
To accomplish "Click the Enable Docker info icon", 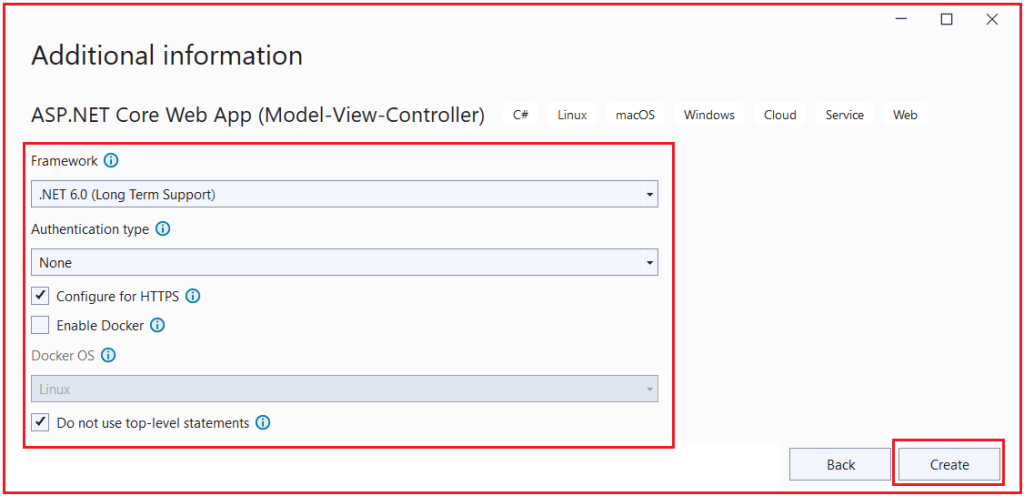I will [157, 325].
